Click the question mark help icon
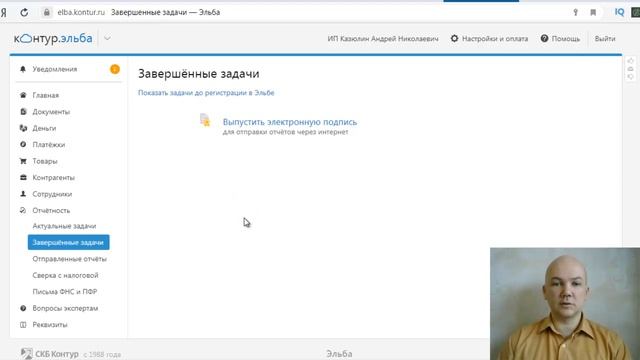Image resolution: width=640 pixels, height=360 pixels. pos(544,38)
